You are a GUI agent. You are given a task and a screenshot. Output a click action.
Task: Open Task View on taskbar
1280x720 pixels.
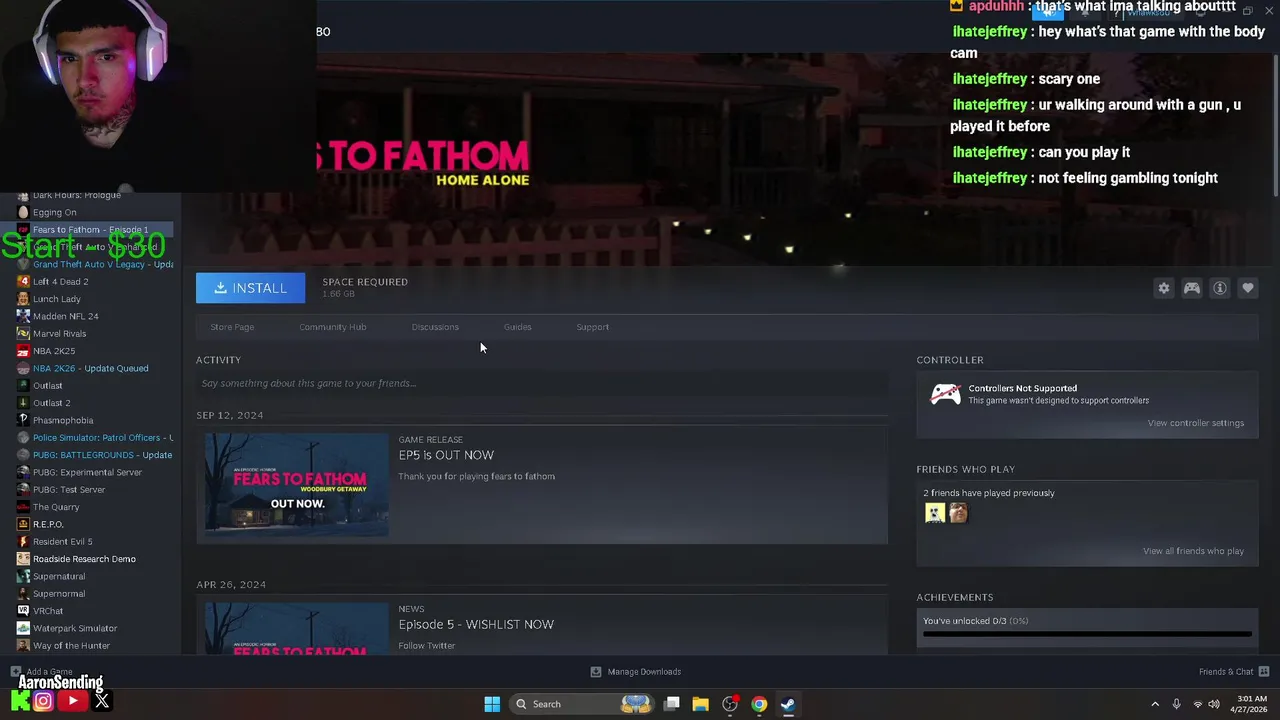pos(672,704)
